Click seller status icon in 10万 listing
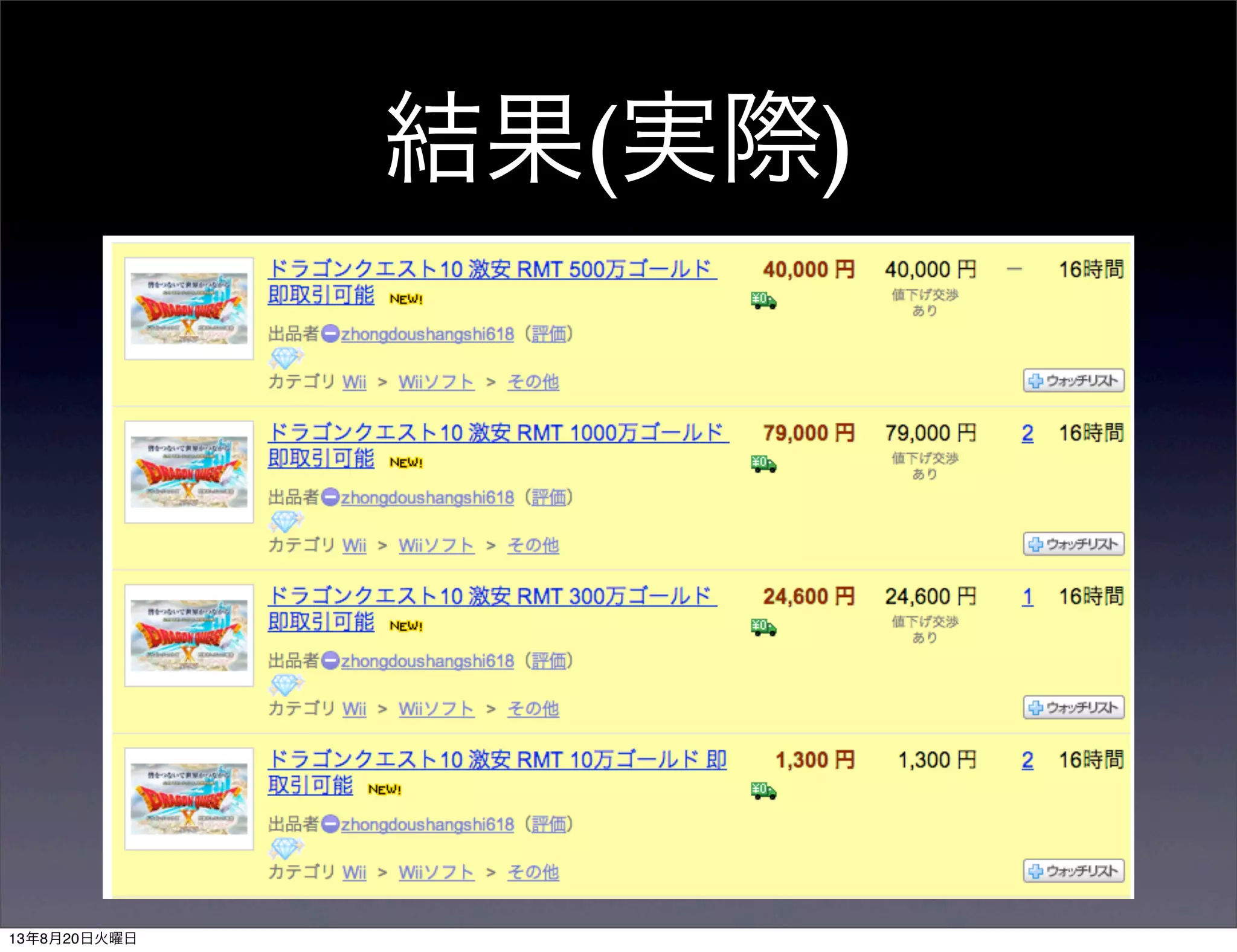 pyautogui.click(x=330, y=825)
